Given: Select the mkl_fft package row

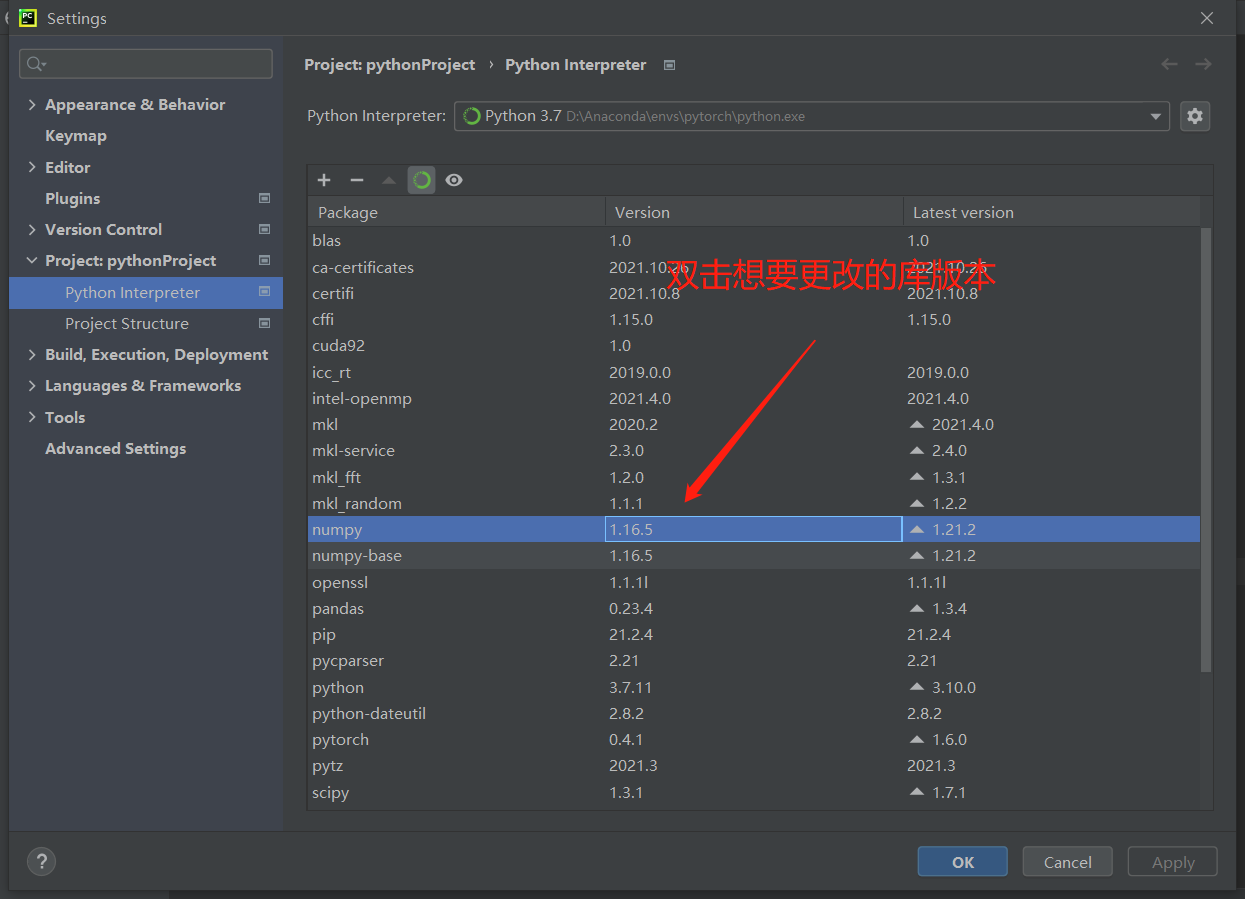Looking at the screenshot, I should click(x=754, y=477).
